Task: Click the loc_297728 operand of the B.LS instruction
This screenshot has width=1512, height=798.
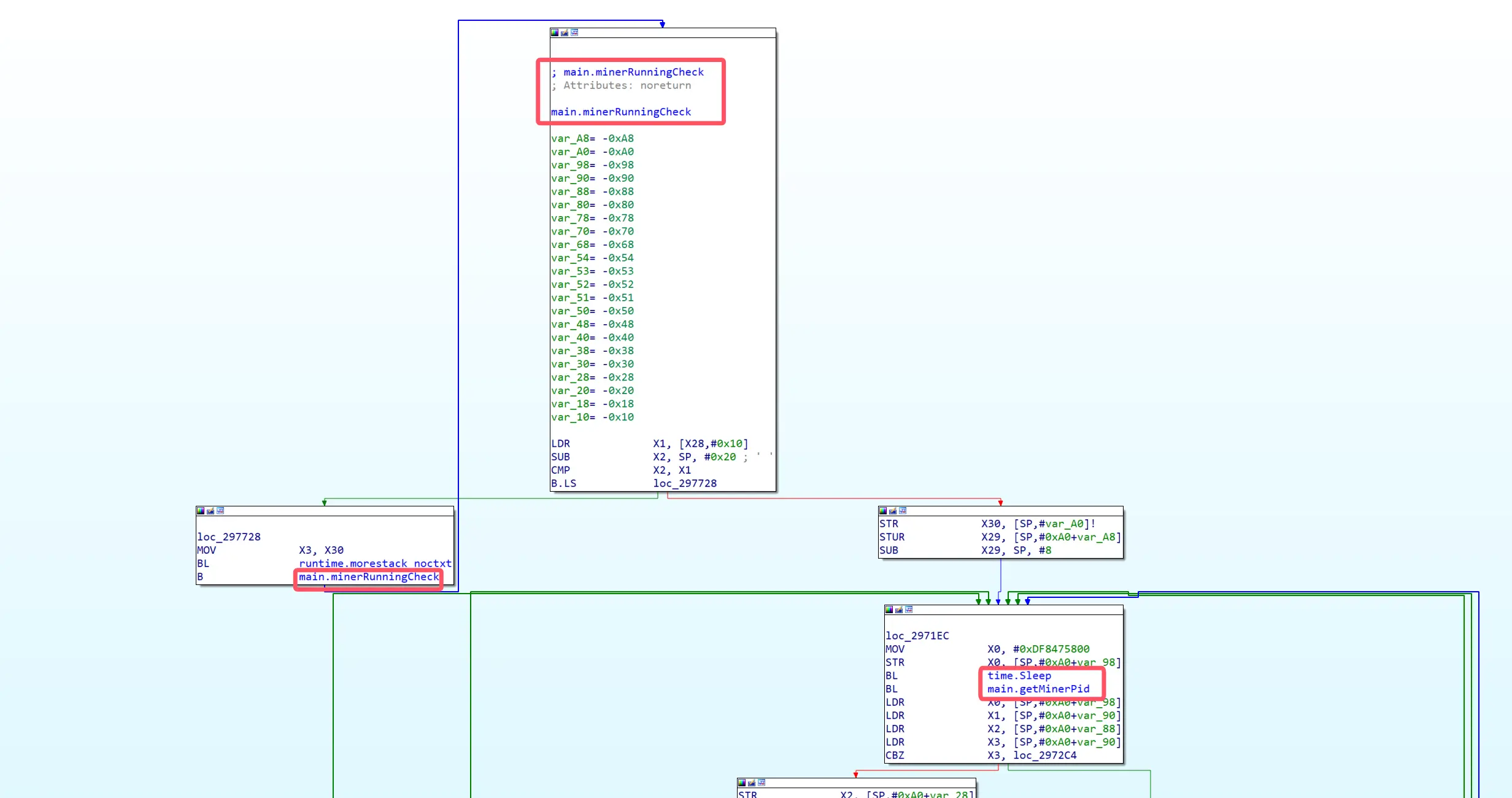Action: pyautogui.click(x=684, y=483)
